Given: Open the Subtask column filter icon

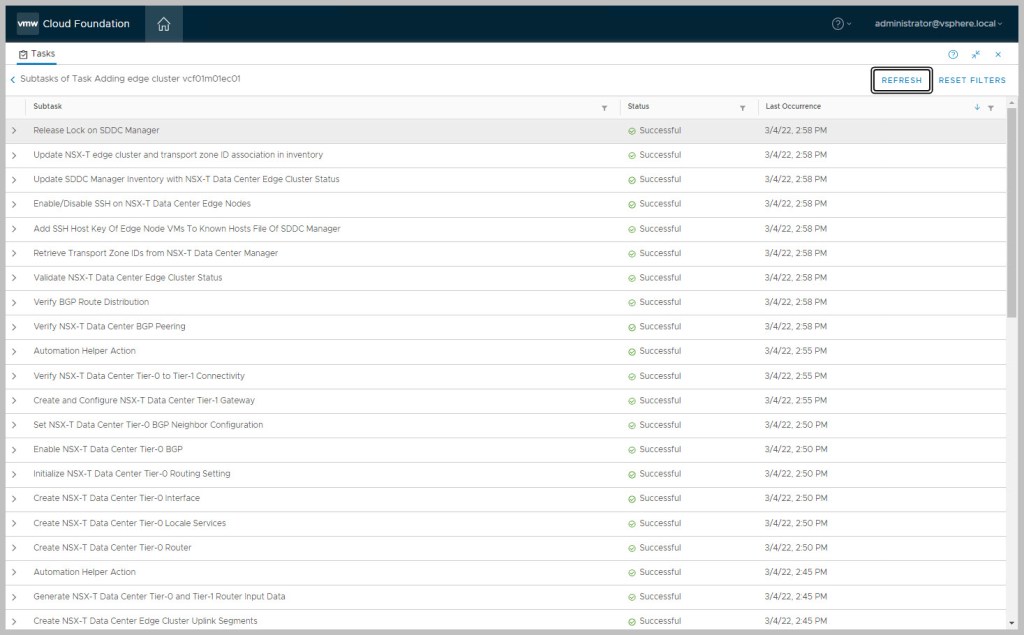Looking at the screenshot, I should tap(604, 107).
